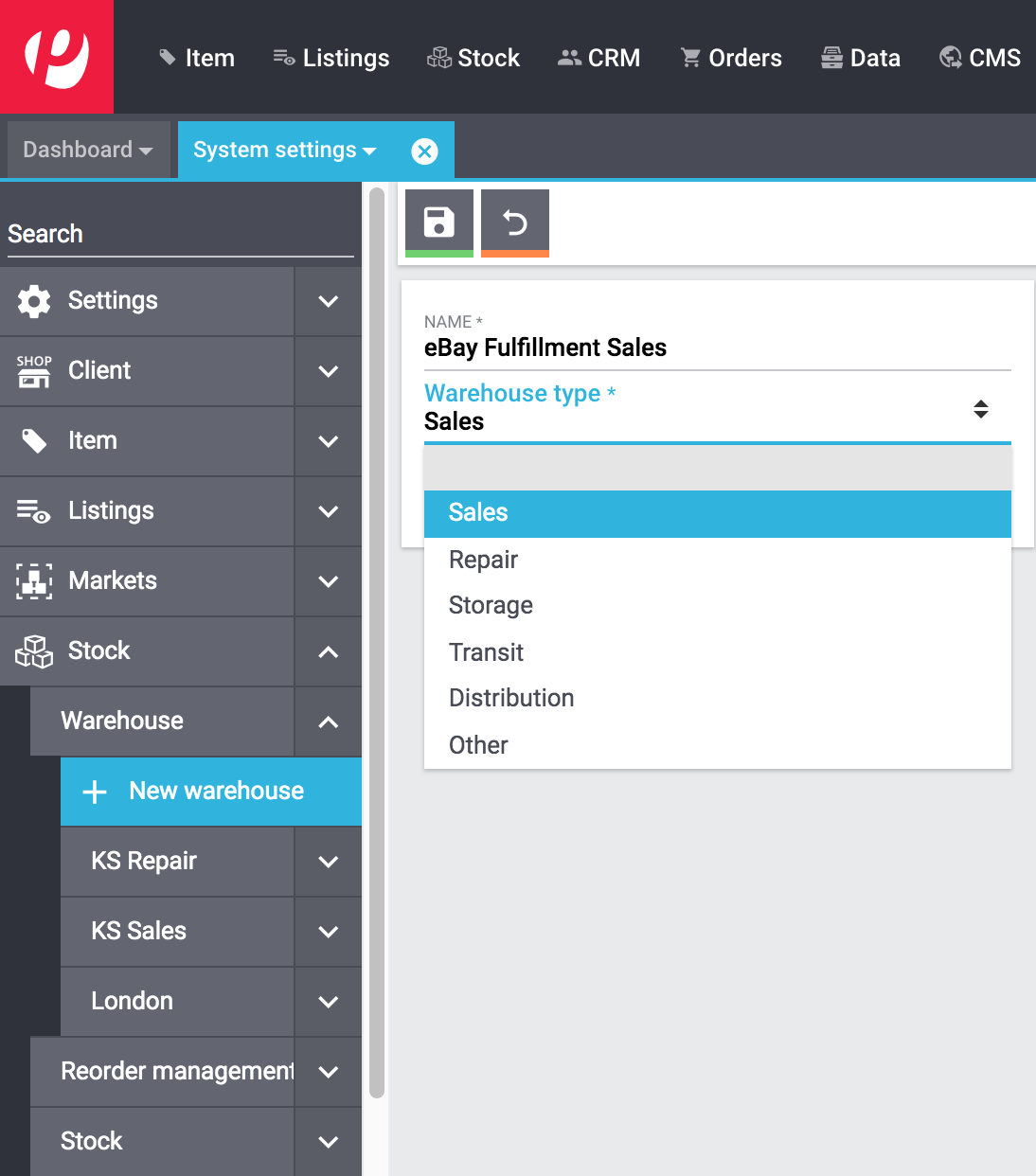This screenshot has width=1036, height=1176.
Task: Expand the London warehouse chevron
Action: [x=329, y=1002]
